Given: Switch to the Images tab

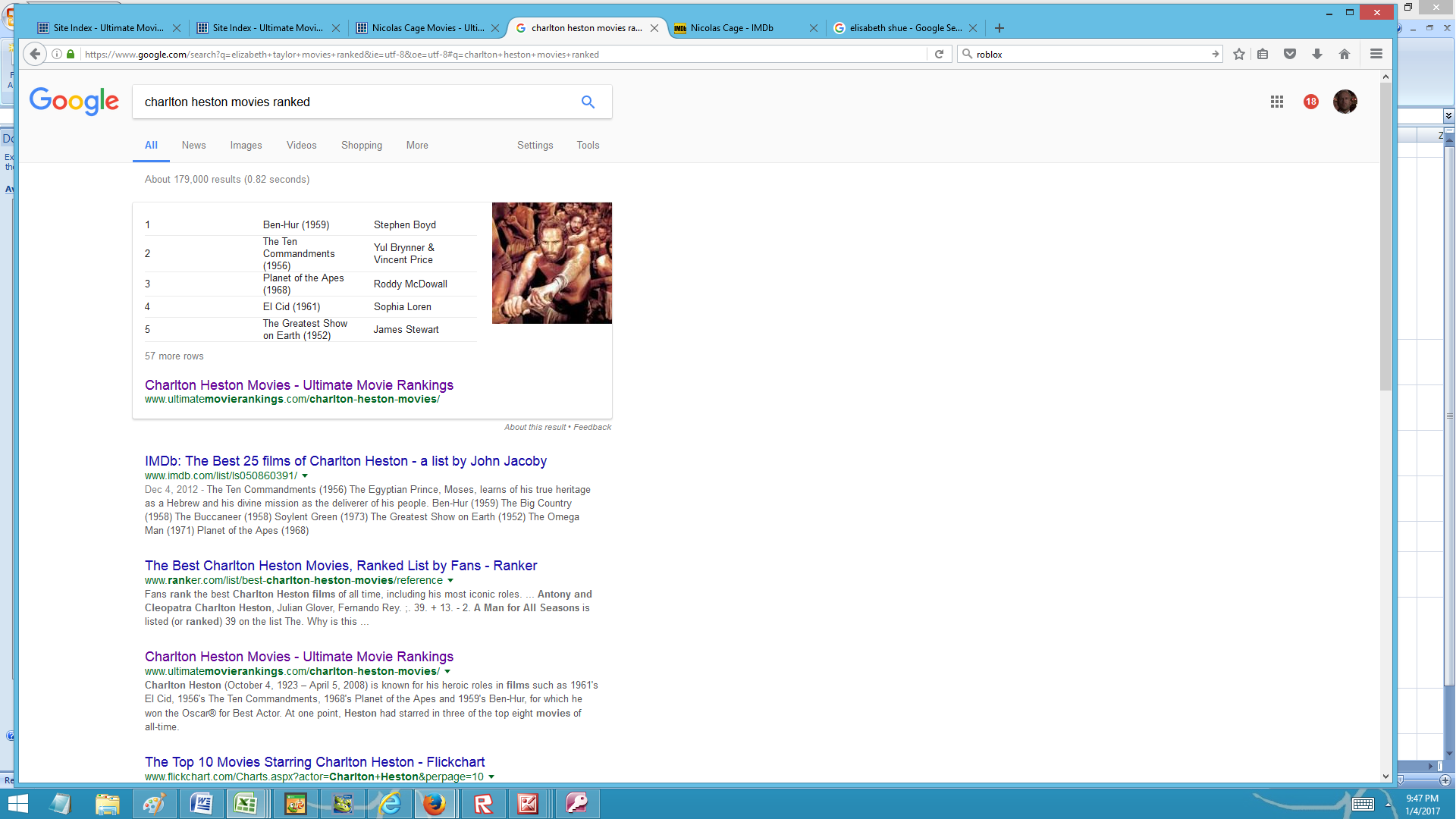Looking at the screenshot, I should [246, 145].
